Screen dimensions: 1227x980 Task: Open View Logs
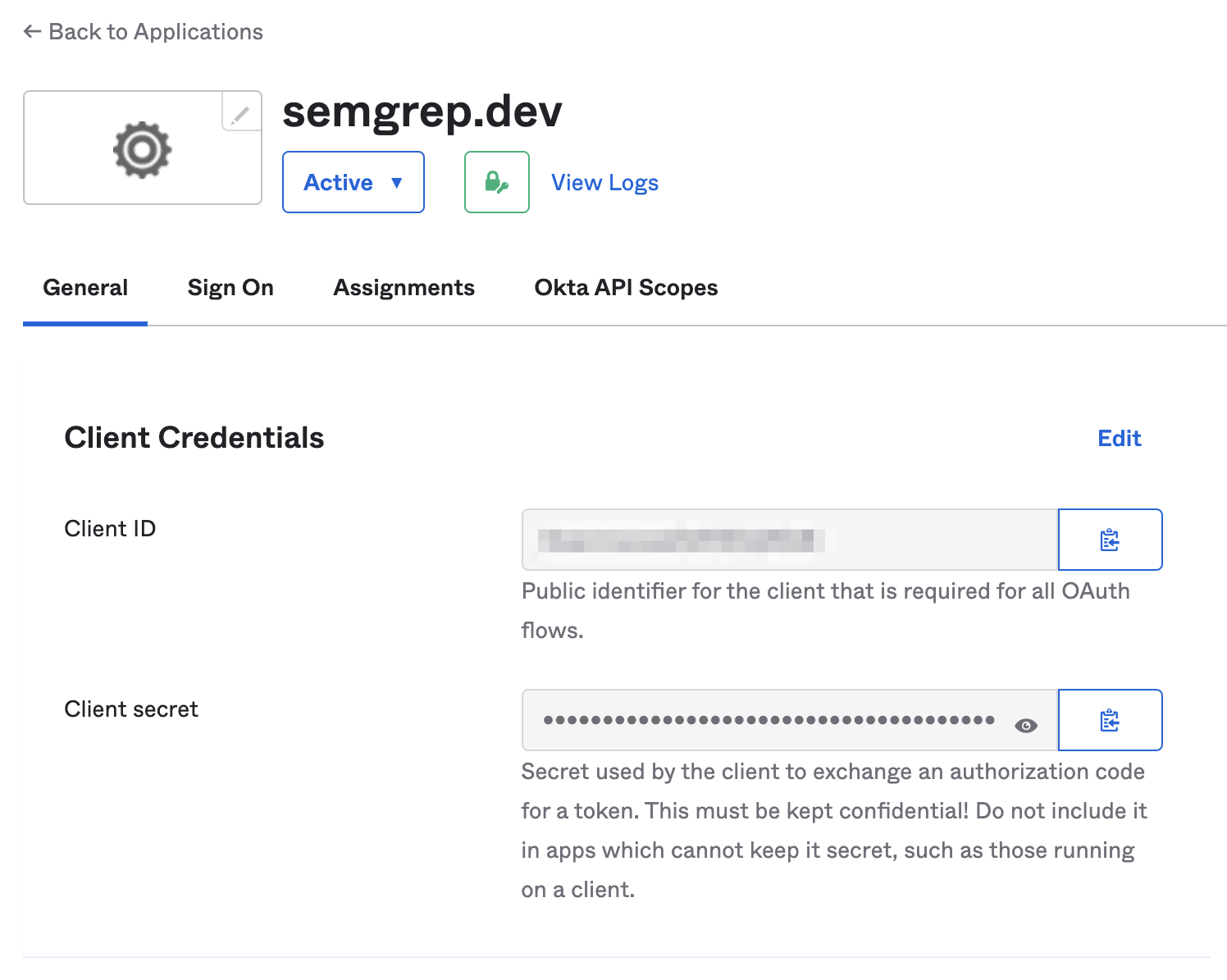pos(604,182)
